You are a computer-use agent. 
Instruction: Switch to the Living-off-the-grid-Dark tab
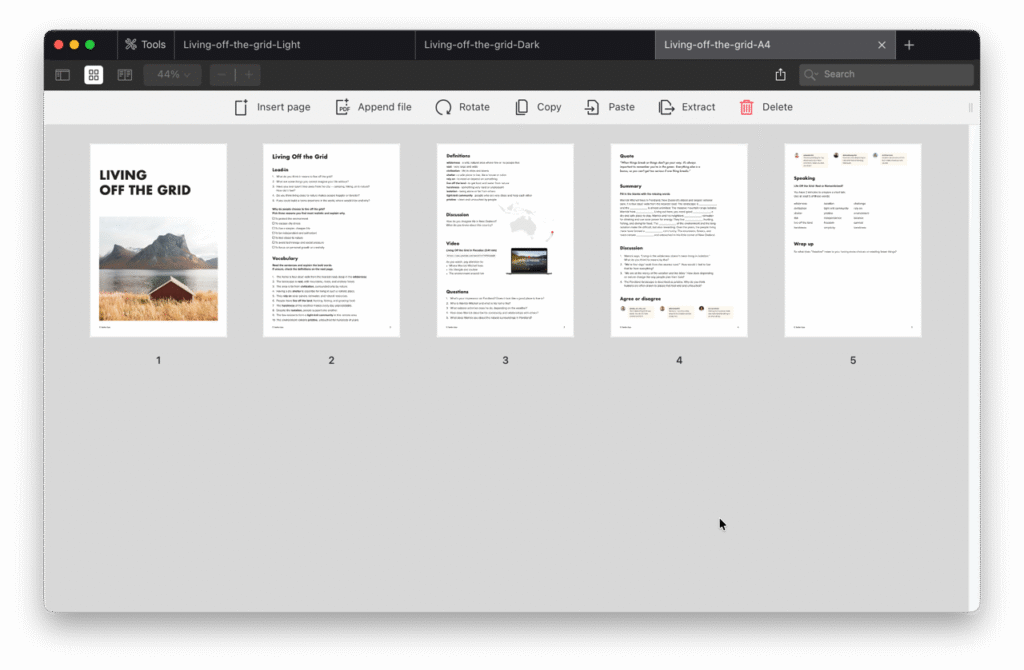coord(481,45)
